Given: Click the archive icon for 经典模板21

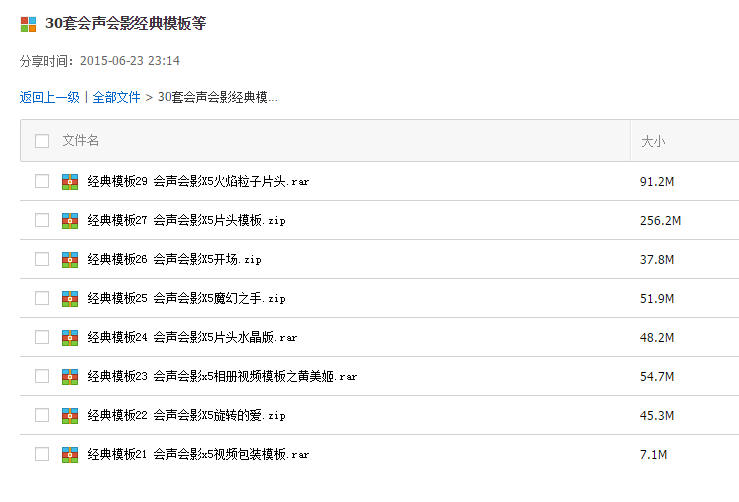Looking at the screenshot, I should (70, 455).
